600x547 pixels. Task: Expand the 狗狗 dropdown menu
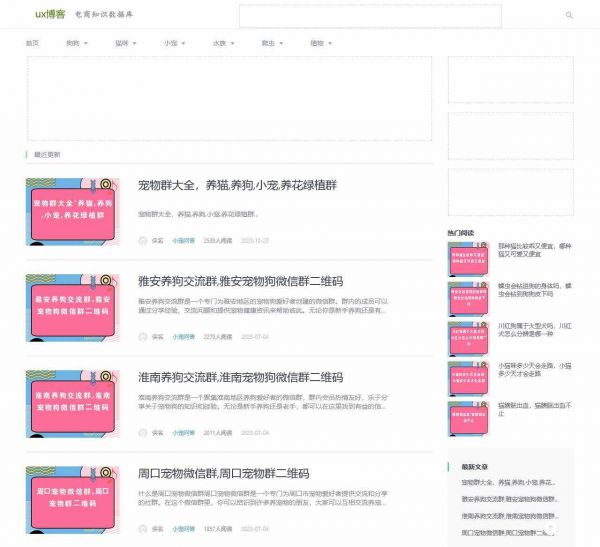77,43
